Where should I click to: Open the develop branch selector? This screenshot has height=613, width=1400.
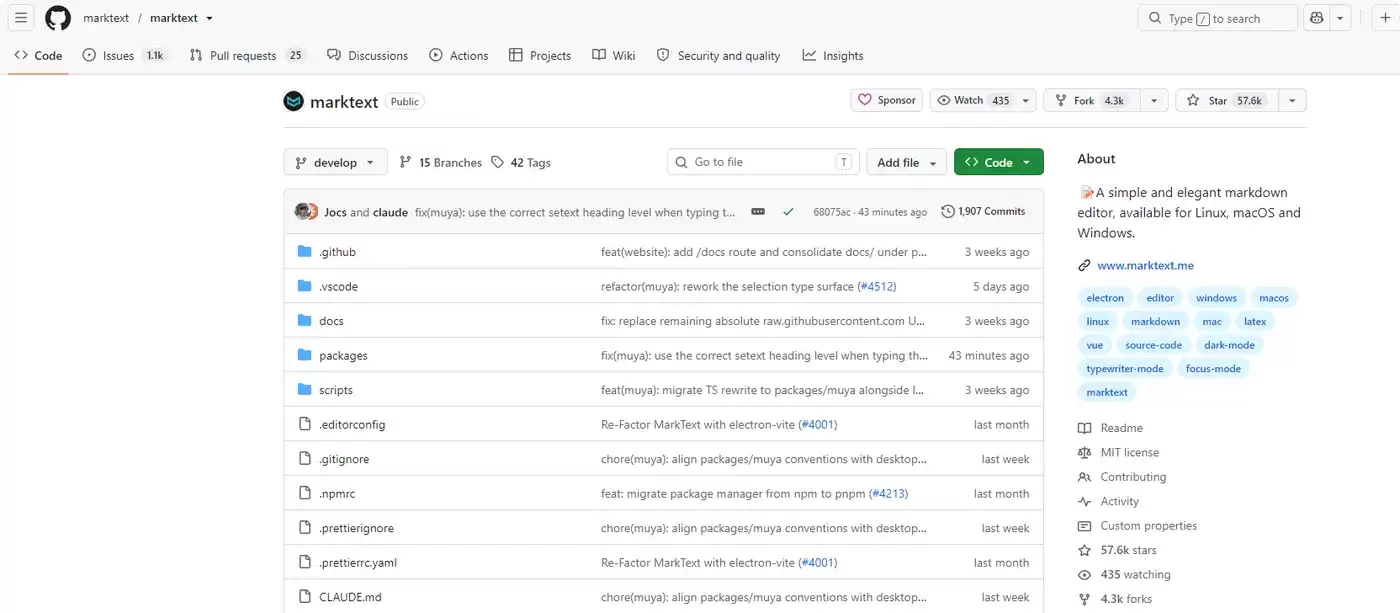pyautogui.click(x=335, y=162)
